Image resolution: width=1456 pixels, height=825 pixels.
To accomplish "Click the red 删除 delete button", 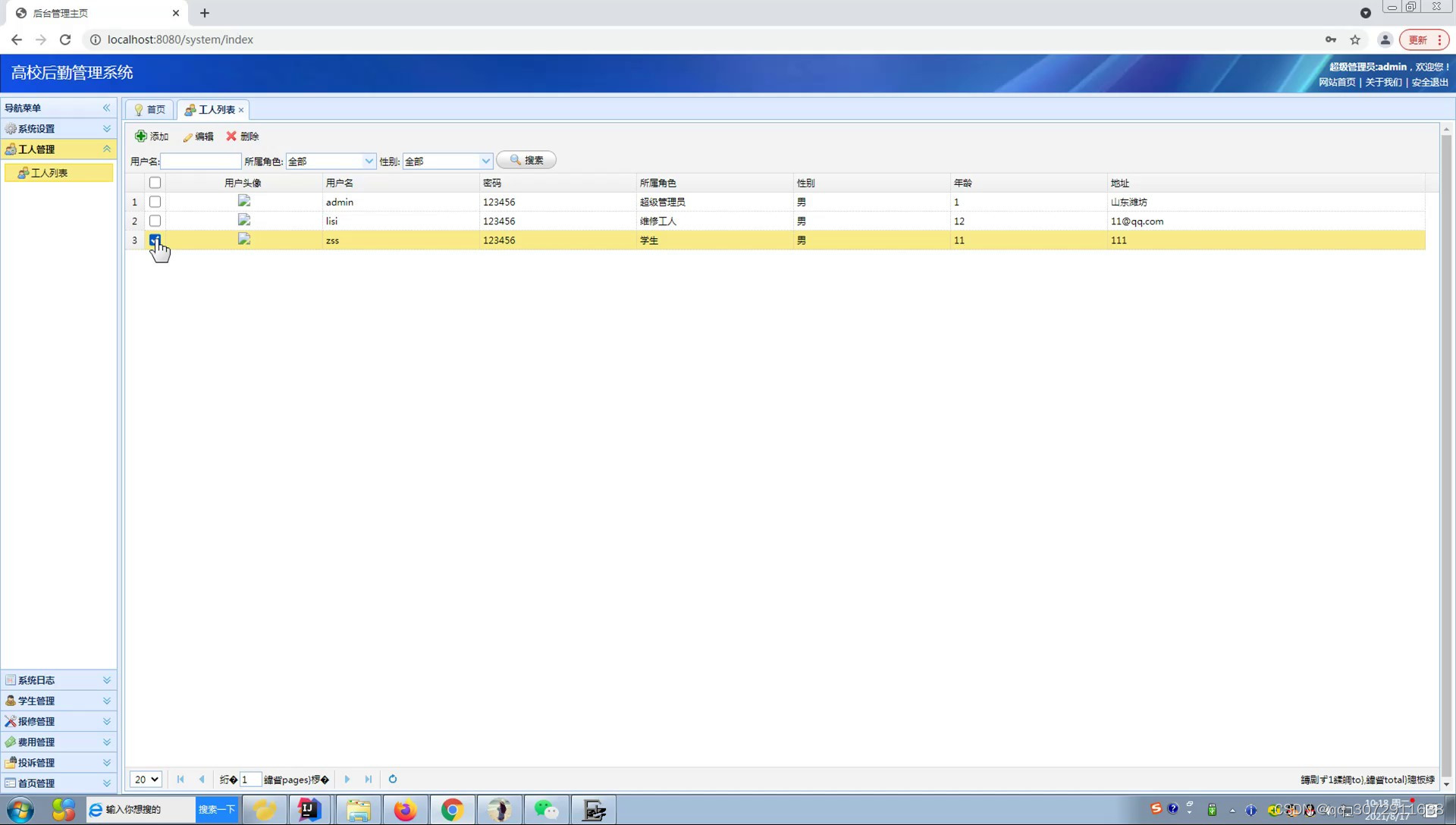I will click(x=243, y=136).
